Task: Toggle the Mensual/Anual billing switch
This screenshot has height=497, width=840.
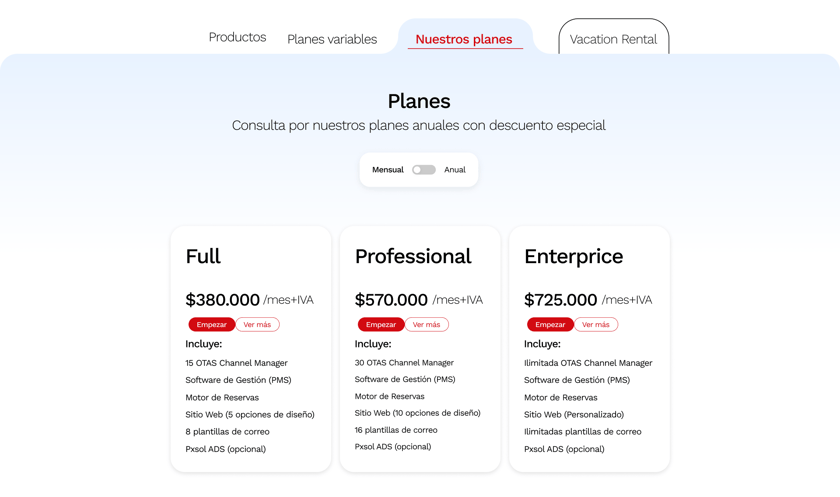Action: click(424, 170)
